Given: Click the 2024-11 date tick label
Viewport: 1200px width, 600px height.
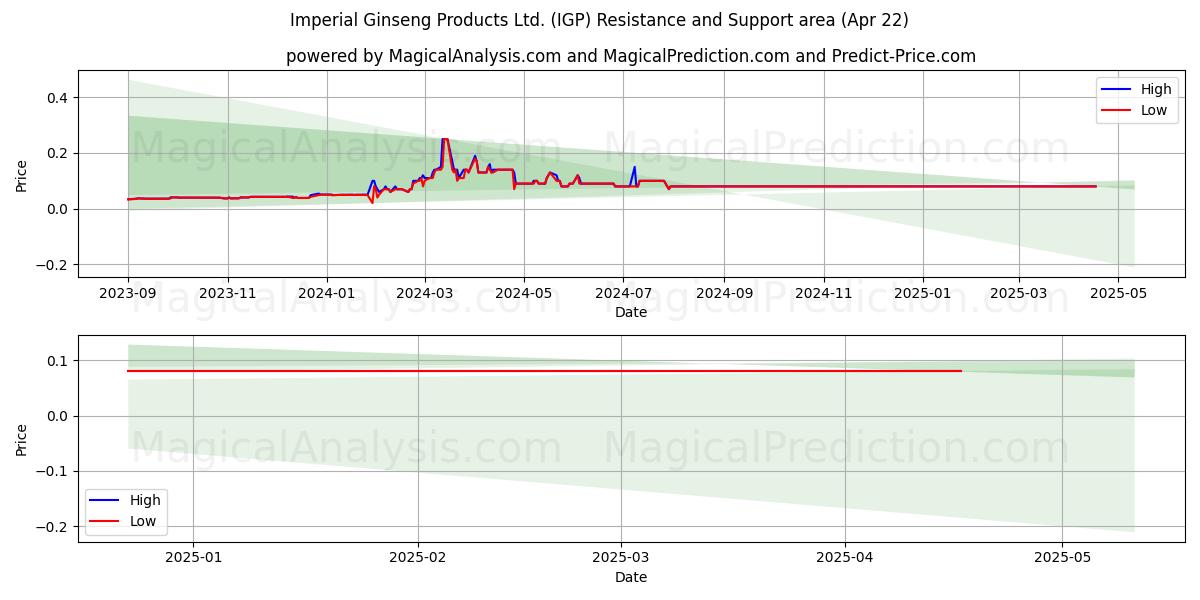Looking at the screenshot, I should tap(824, 293).
